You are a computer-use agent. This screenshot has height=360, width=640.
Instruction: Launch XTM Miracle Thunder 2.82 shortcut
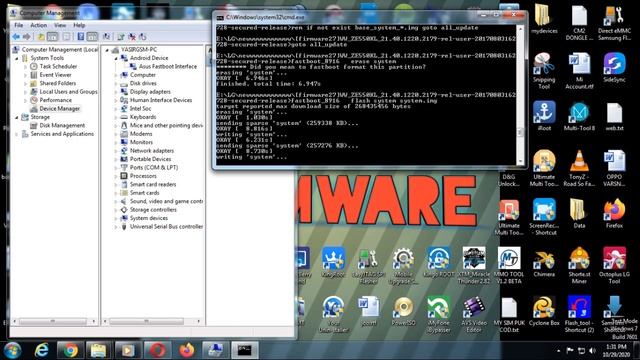pos(474,265)
